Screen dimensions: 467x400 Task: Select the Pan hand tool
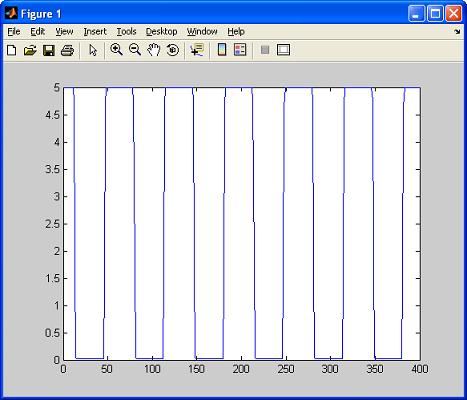click(x=154, y=50)
